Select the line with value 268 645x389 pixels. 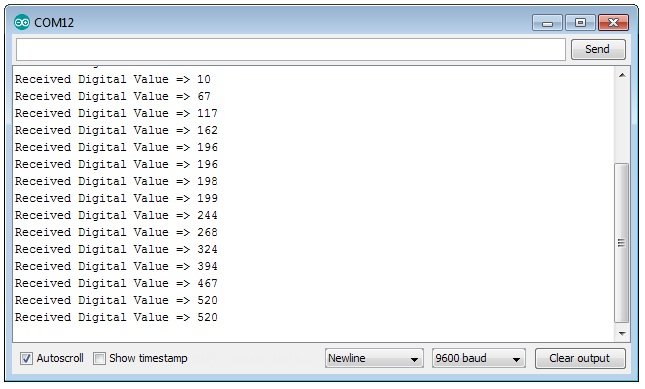click(x=116, y=232)
